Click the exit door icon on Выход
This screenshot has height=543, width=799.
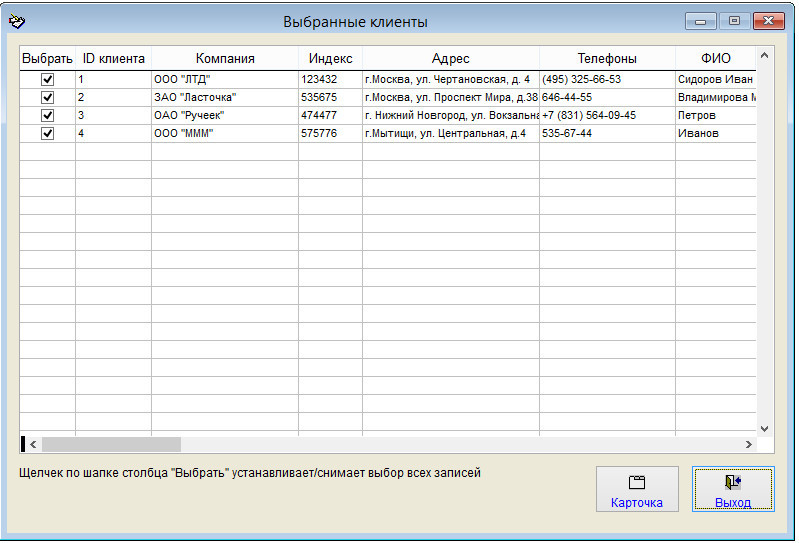[x=733, y=482]
